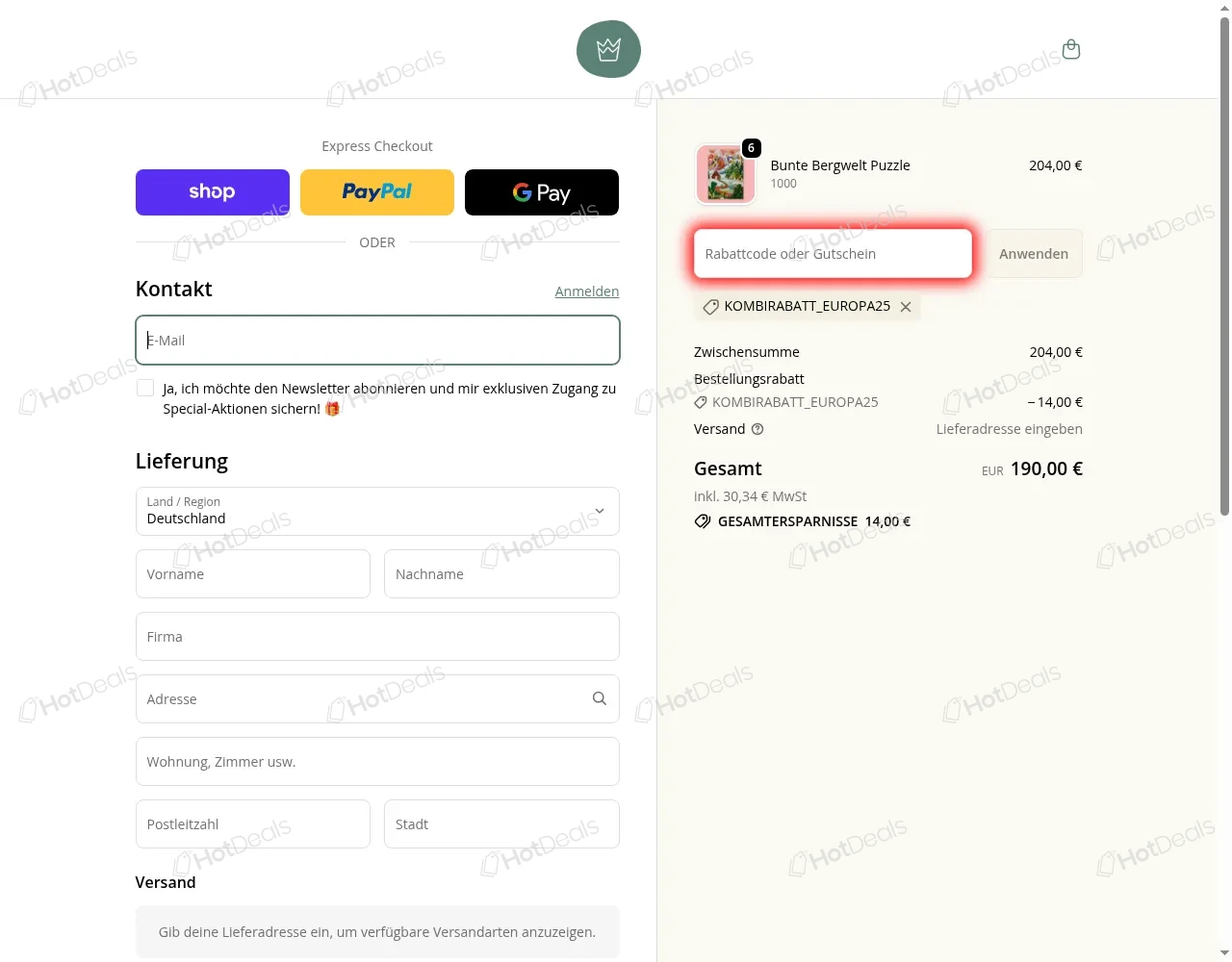Click the GESAMTERSPARNISSE savings text
This screenshot has width=1232, height=962.
click(814, 521)
